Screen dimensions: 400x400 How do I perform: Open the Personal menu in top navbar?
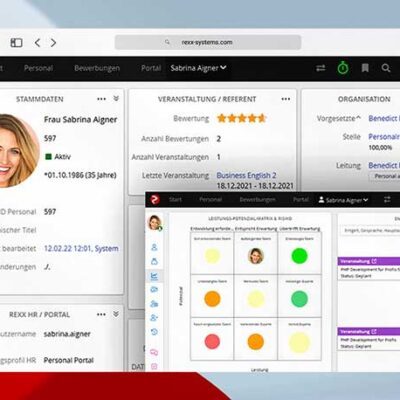coord(38,68)
